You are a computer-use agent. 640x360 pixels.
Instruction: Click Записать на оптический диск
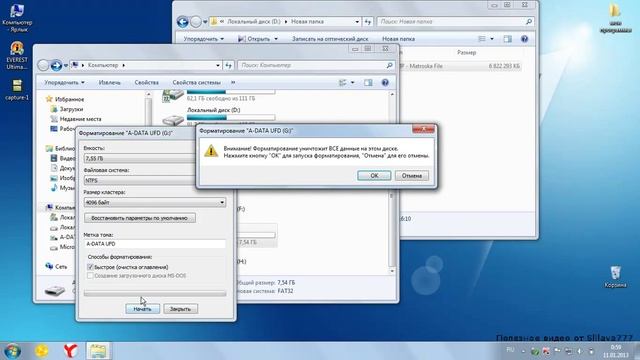(x=330, y=39)
